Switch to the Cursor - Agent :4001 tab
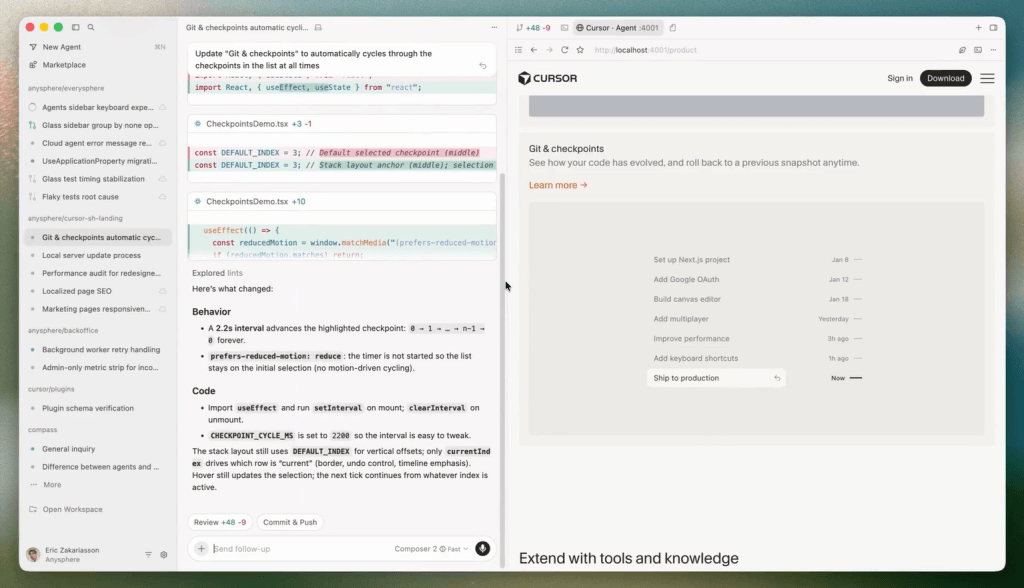The width and height of the screenshot is (1024, 588). [x=618, y=27]
